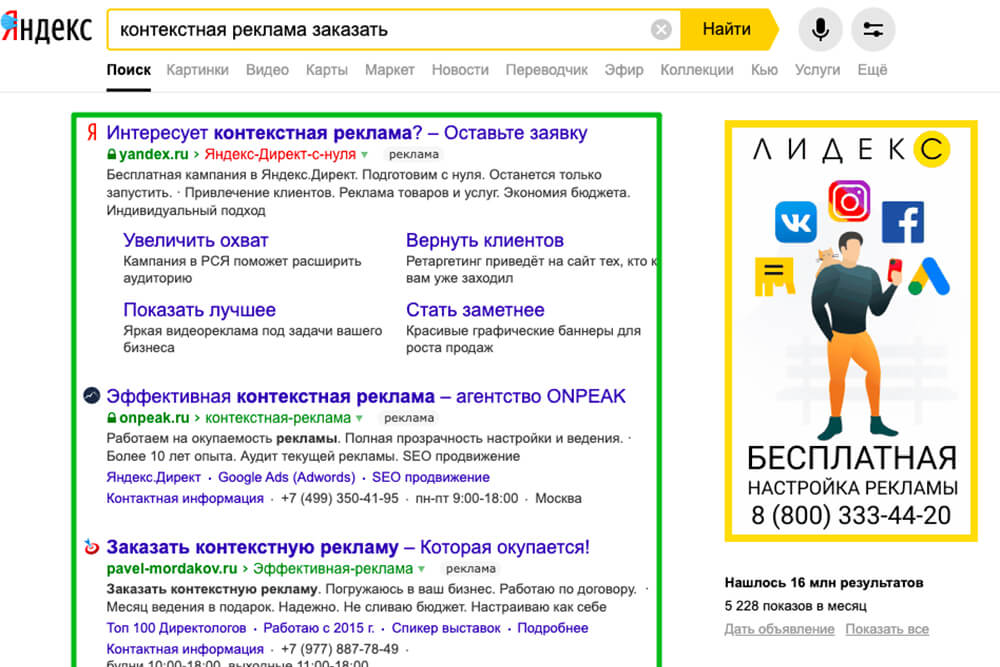1000x667 pixels.
Task: Click the pavel-mordakov.ru favicon
Action: (x=92, y=546)
